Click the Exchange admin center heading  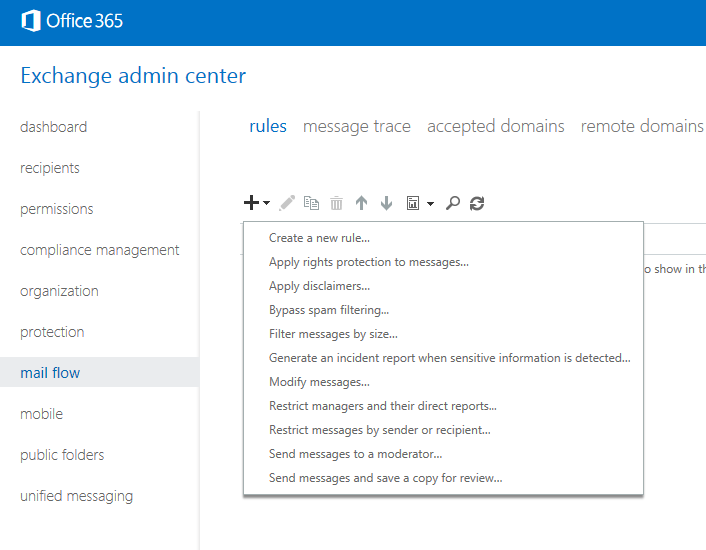(x=133, y=76)
